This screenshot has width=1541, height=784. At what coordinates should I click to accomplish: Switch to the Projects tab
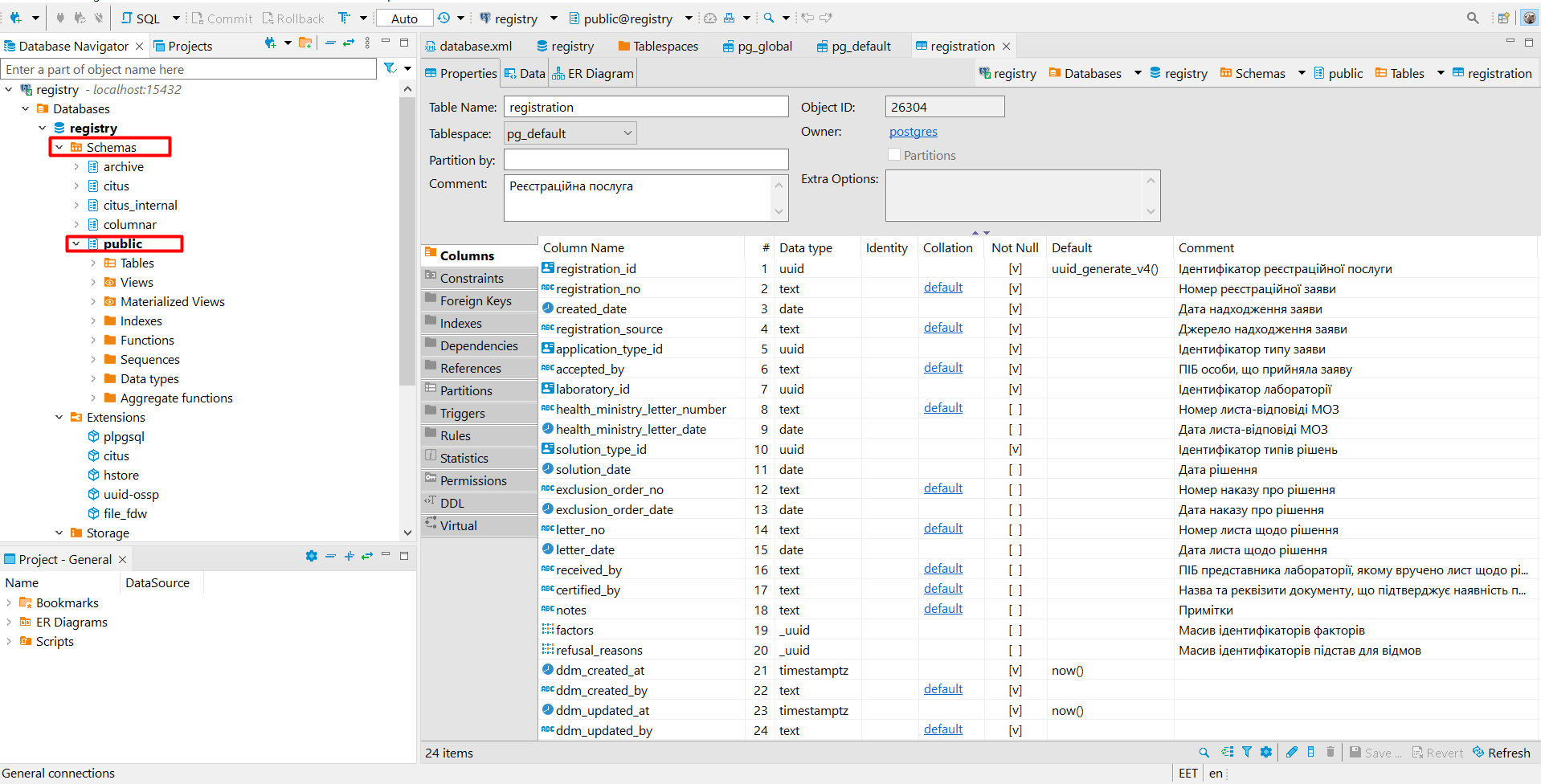click(x=182, y=46)
